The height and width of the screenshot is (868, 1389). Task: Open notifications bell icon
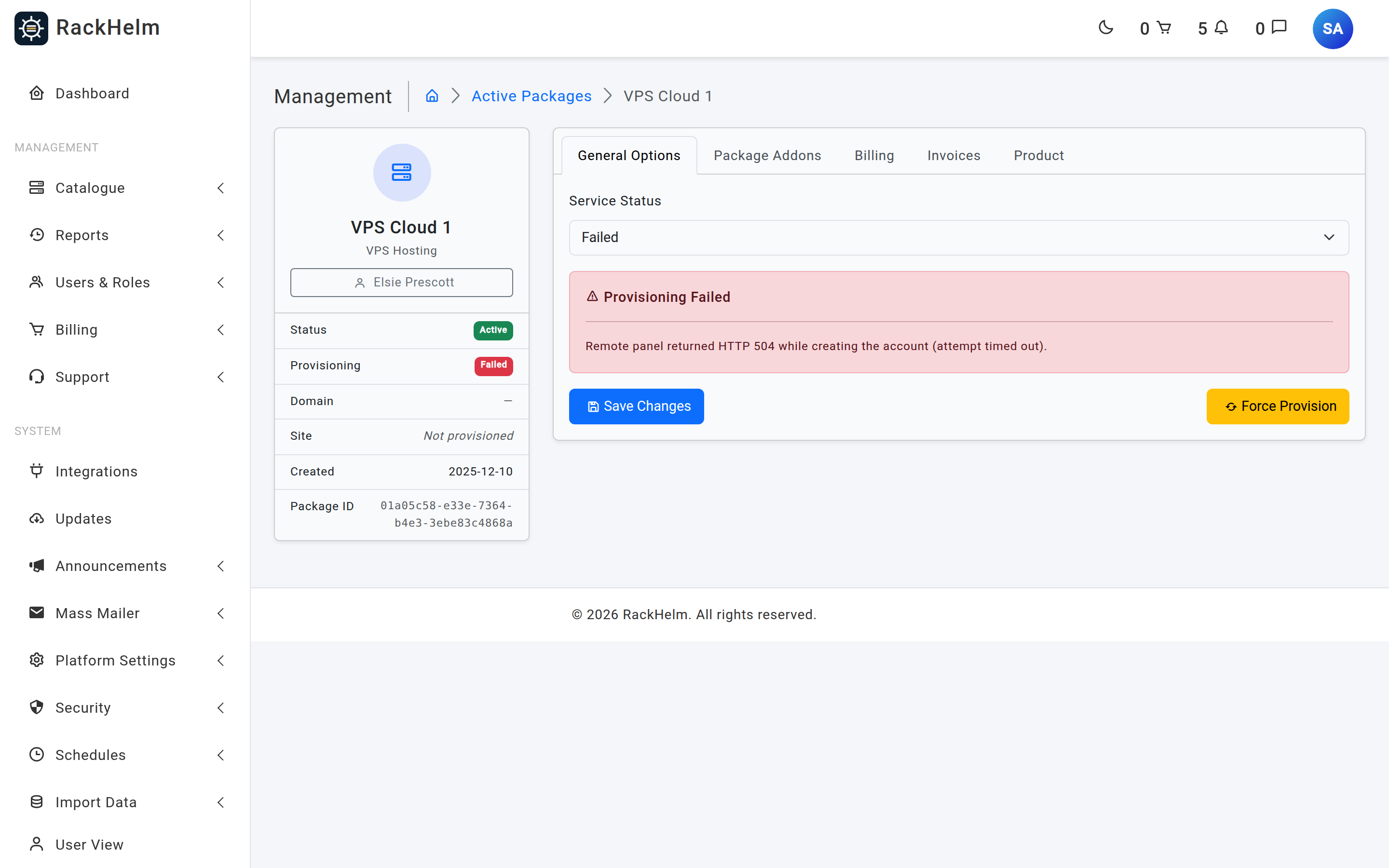pyautogui.click(x=1221, y=27)
